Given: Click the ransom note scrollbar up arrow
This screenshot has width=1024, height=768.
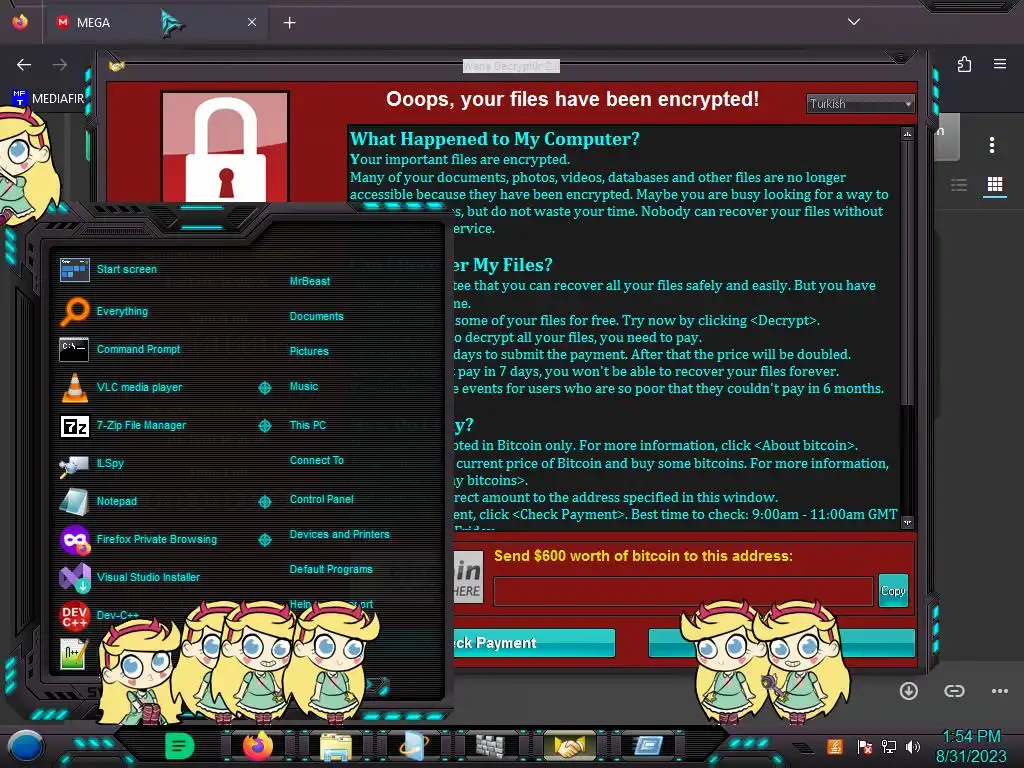Looking at the screenshot, I should (x=907, y=134).
